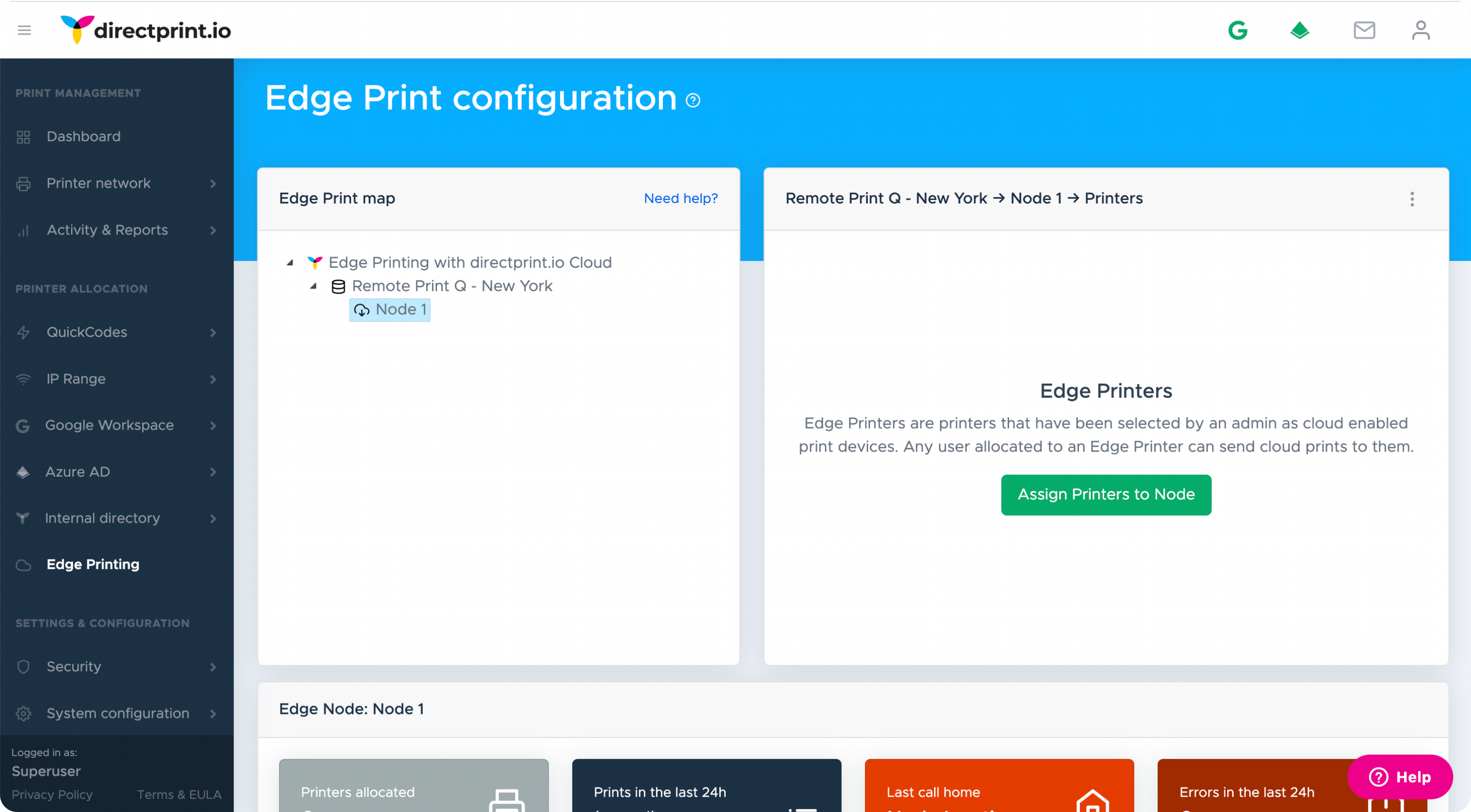Click the green Azure diamond icon in header
Viewport: 1471px width, 812px height.
1300,30
